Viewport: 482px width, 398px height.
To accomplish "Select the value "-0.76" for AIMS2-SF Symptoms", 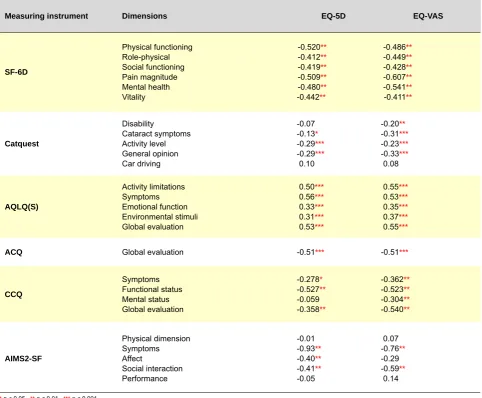I will coord(390,349).
